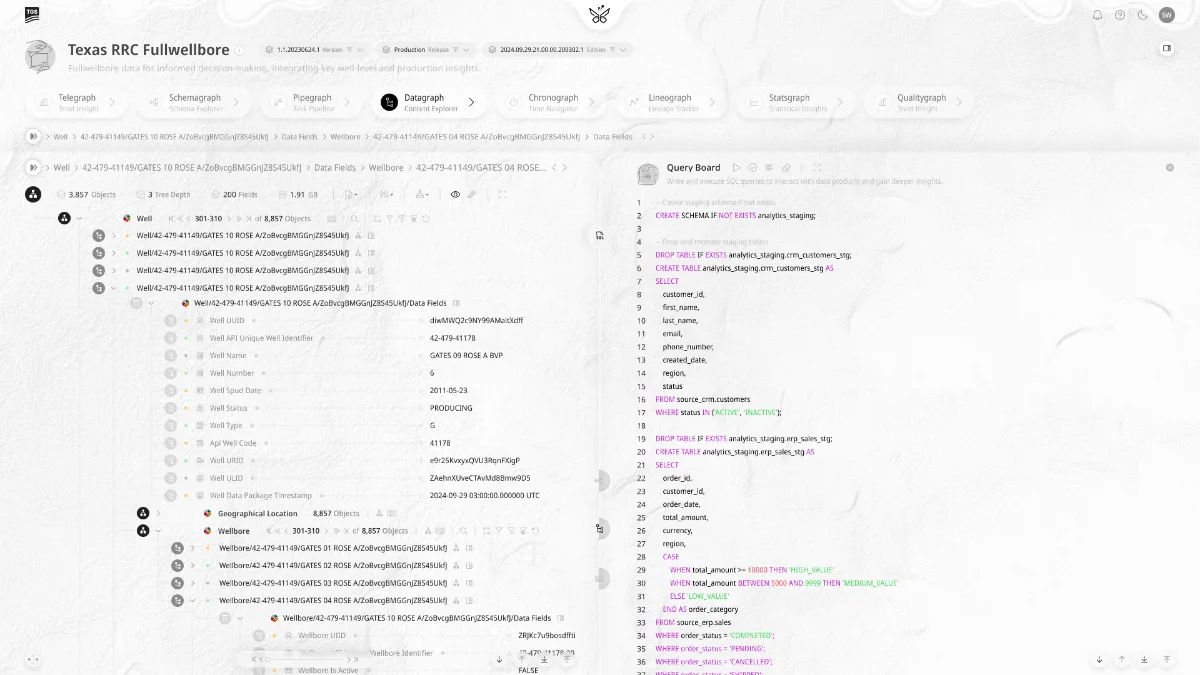
Task: Open the Edition dropdown
Action: click(557, 49)
